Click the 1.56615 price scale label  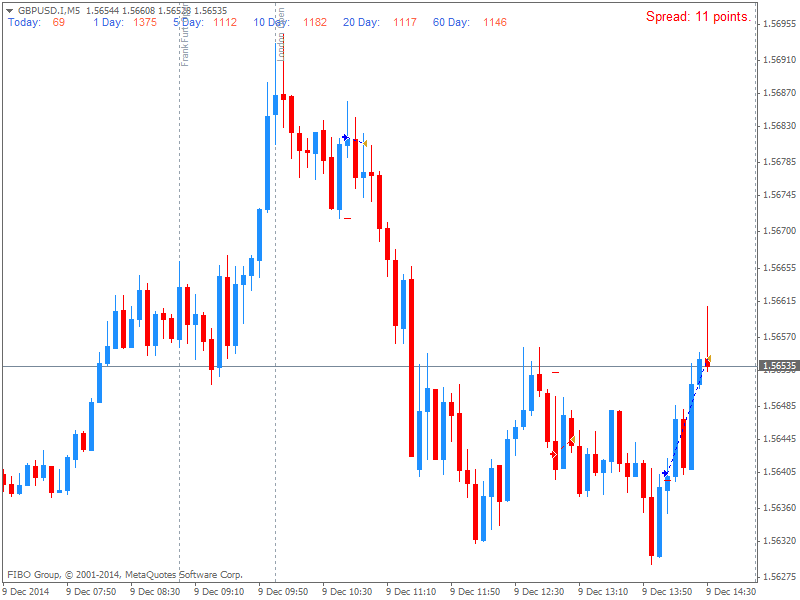[779, 301]
